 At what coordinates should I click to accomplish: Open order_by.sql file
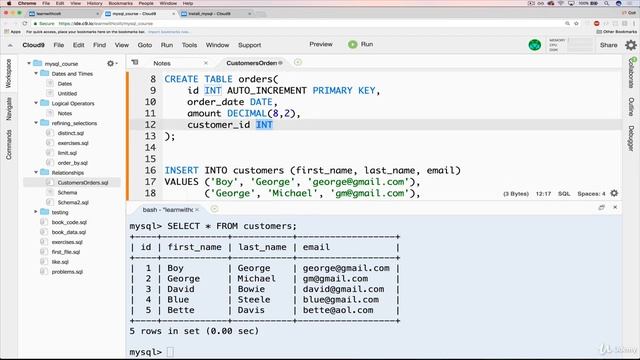pos(72,162)
